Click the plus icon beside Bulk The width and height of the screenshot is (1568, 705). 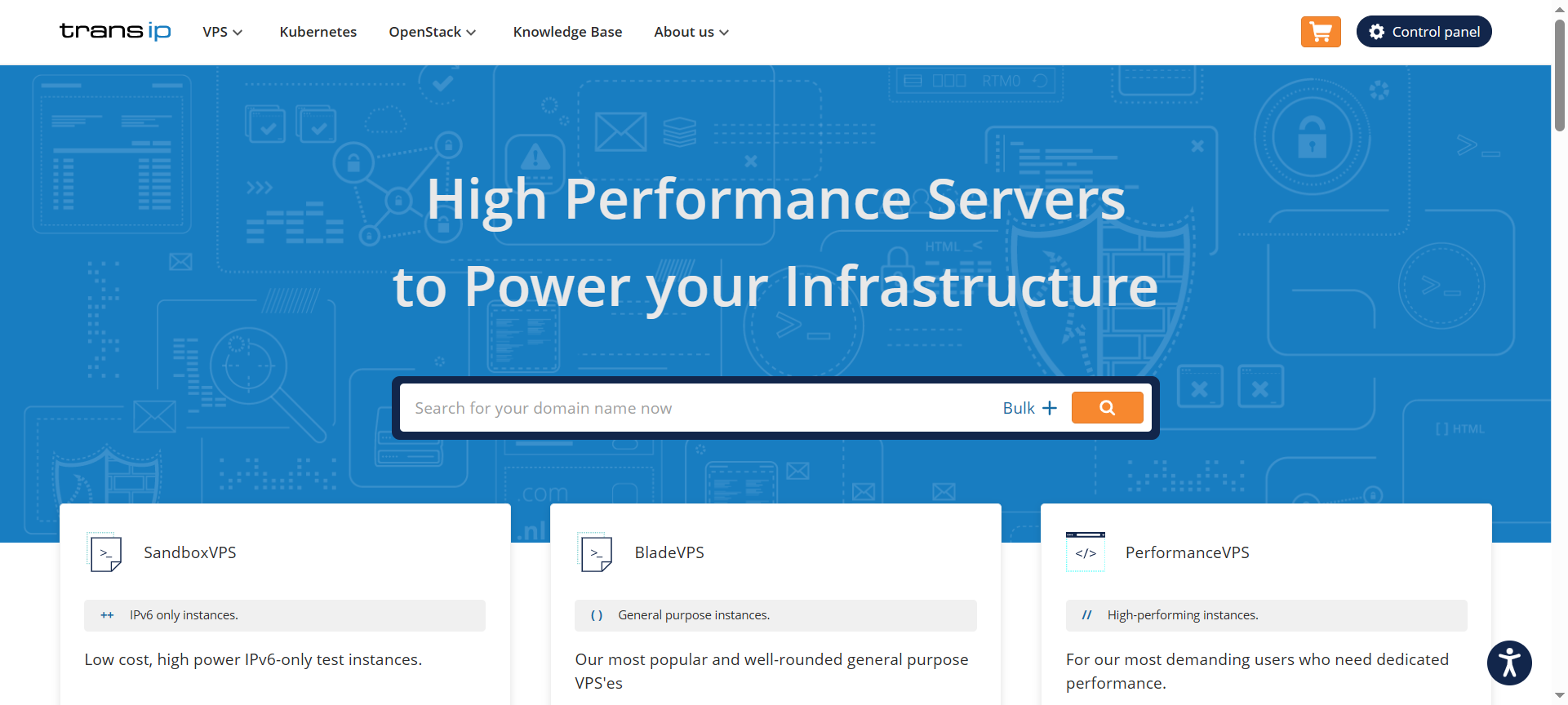[1050, 408]
